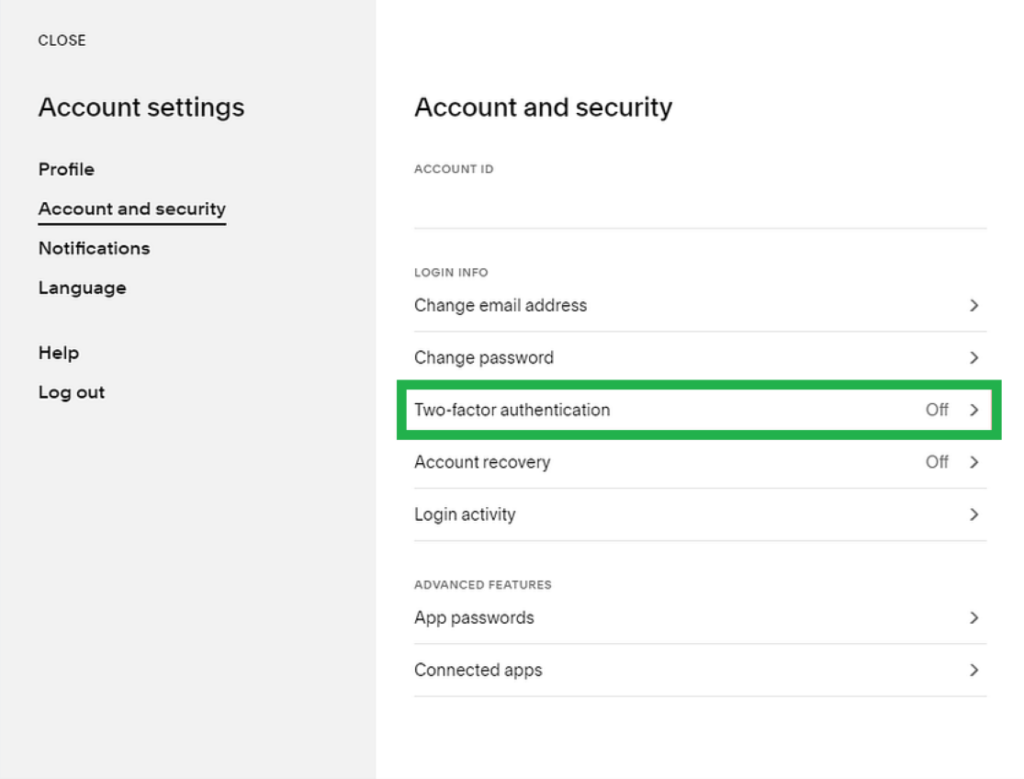
Task: Click chevron arrow beside Change password
Action: [x=974, y=358]
